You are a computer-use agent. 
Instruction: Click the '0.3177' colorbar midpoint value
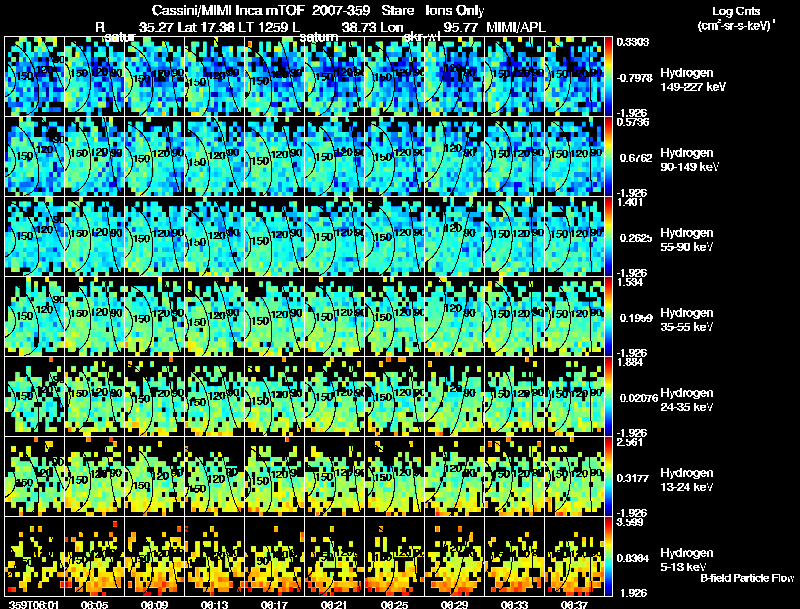[635, 478]
